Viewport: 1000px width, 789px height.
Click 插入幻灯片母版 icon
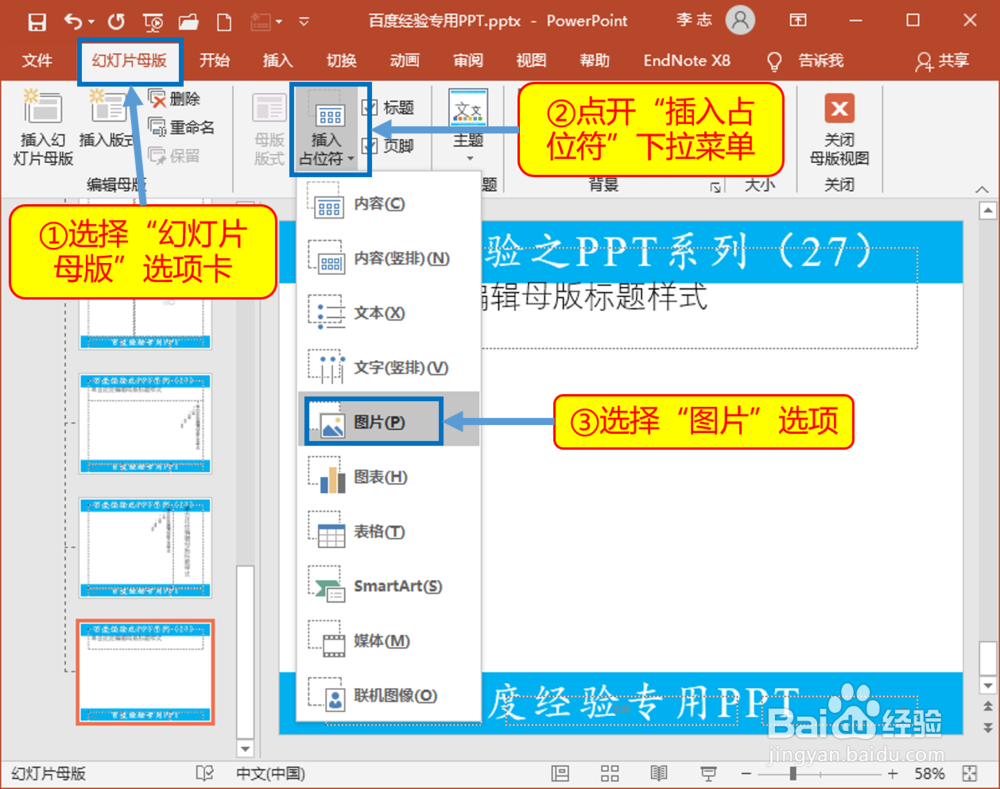point(43,128)
